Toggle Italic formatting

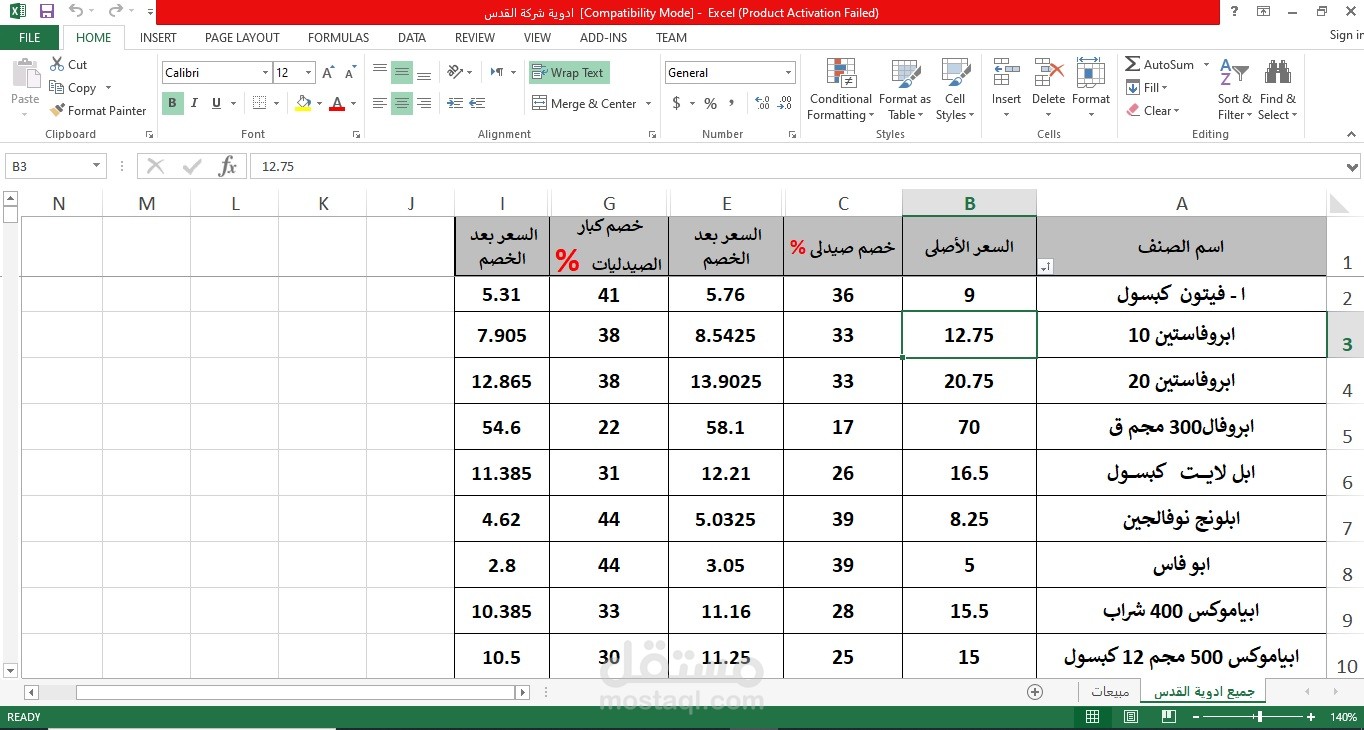(194, 103)
